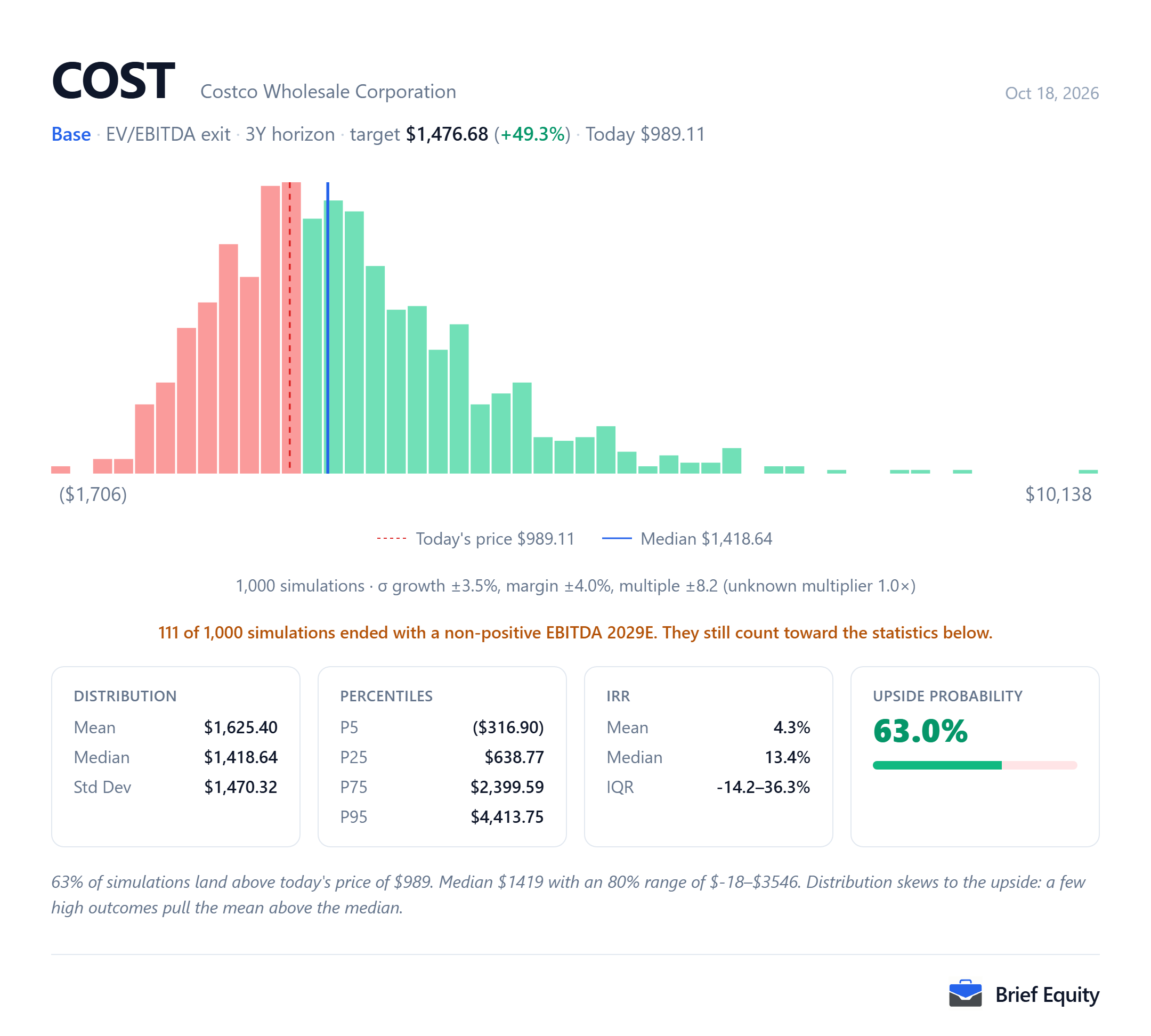Click the +49.3% upside figure

click(532, 134)
